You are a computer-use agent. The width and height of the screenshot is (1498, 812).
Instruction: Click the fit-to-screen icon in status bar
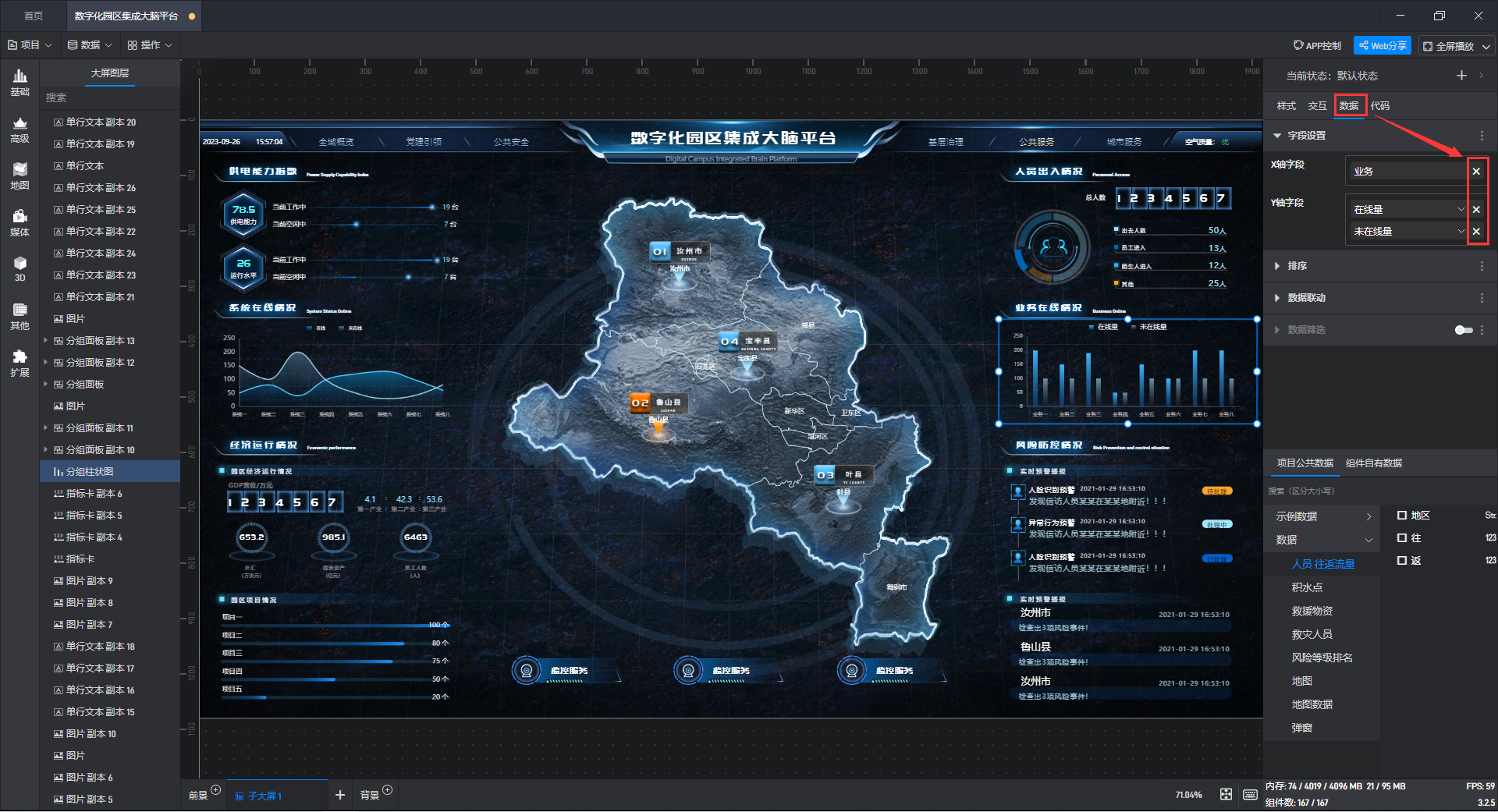(1226, 794)
